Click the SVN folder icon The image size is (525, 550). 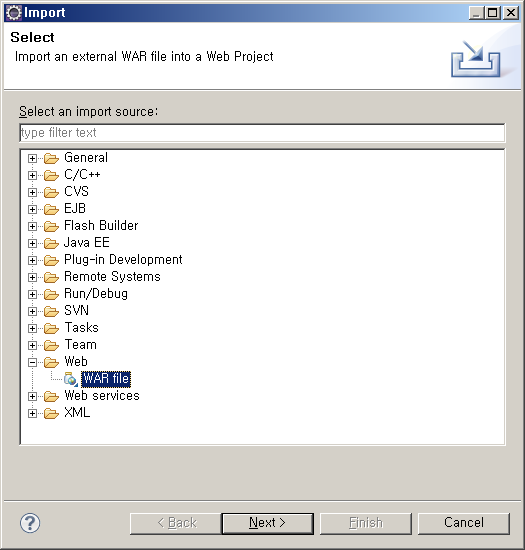(52, 311)
